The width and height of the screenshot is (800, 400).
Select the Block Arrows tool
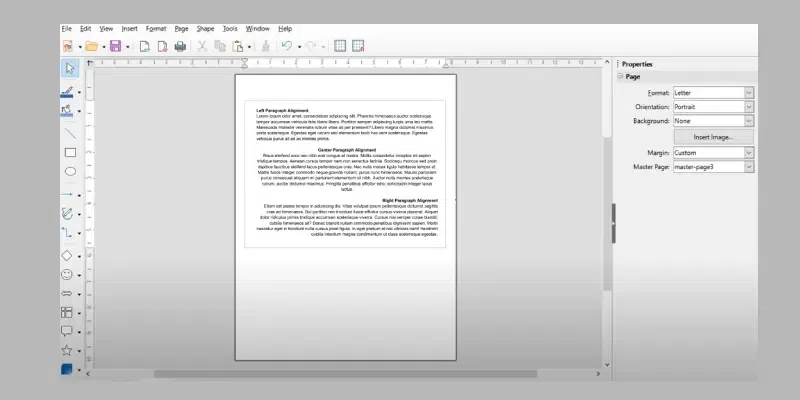tap(67, 293)
